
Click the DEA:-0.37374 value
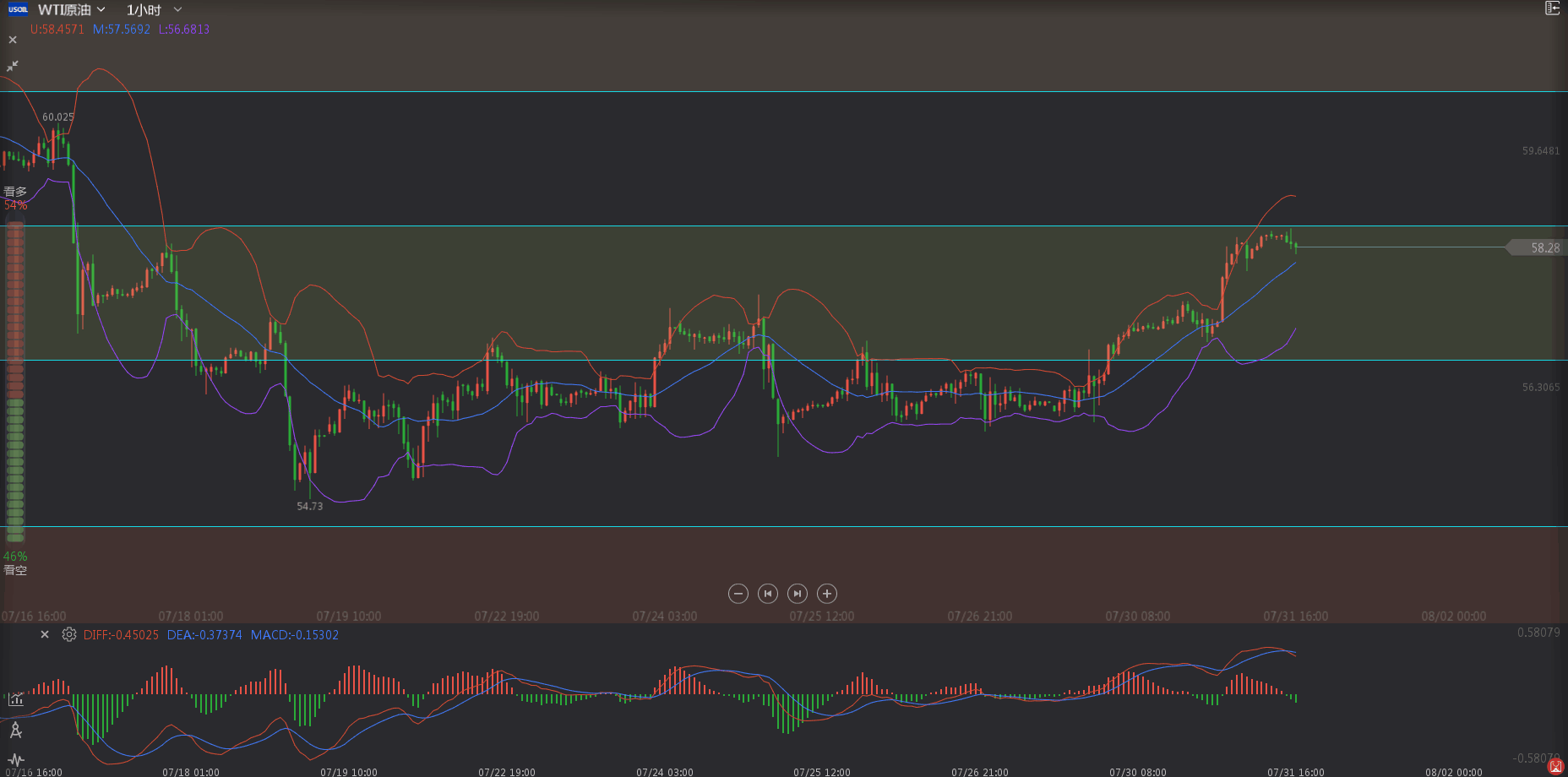pyautogui.click(x=204, y=635)
